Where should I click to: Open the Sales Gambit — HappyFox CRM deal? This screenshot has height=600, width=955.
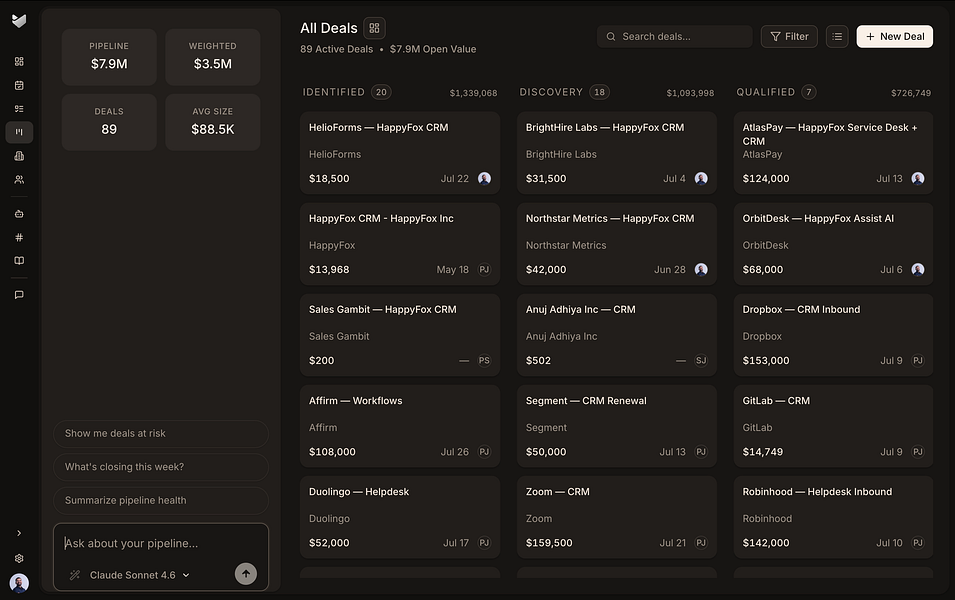(400, 335)
